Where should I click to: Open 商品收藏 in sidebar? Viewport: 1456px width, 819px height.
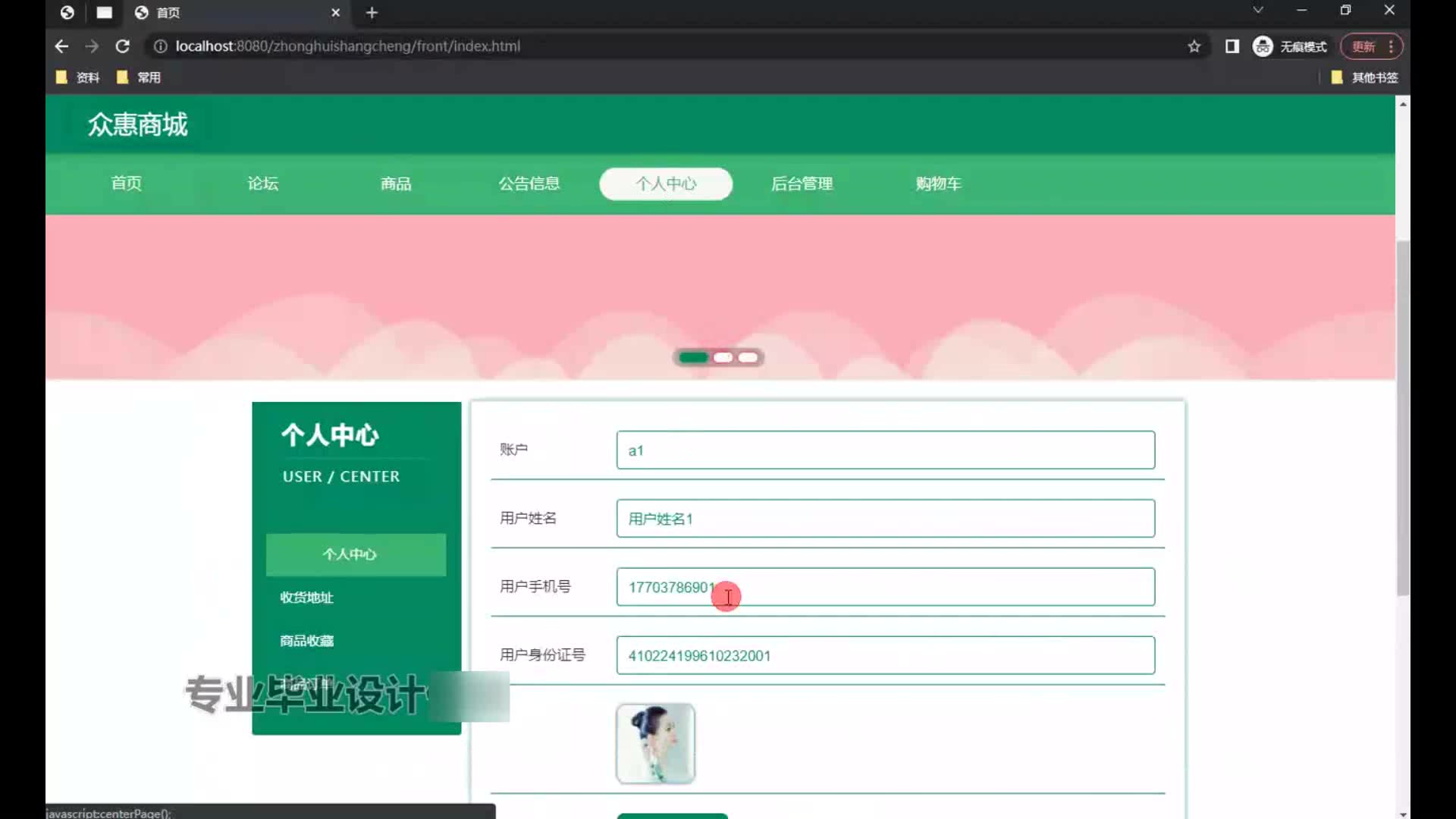pyautogui.click(x=306, y=641)
